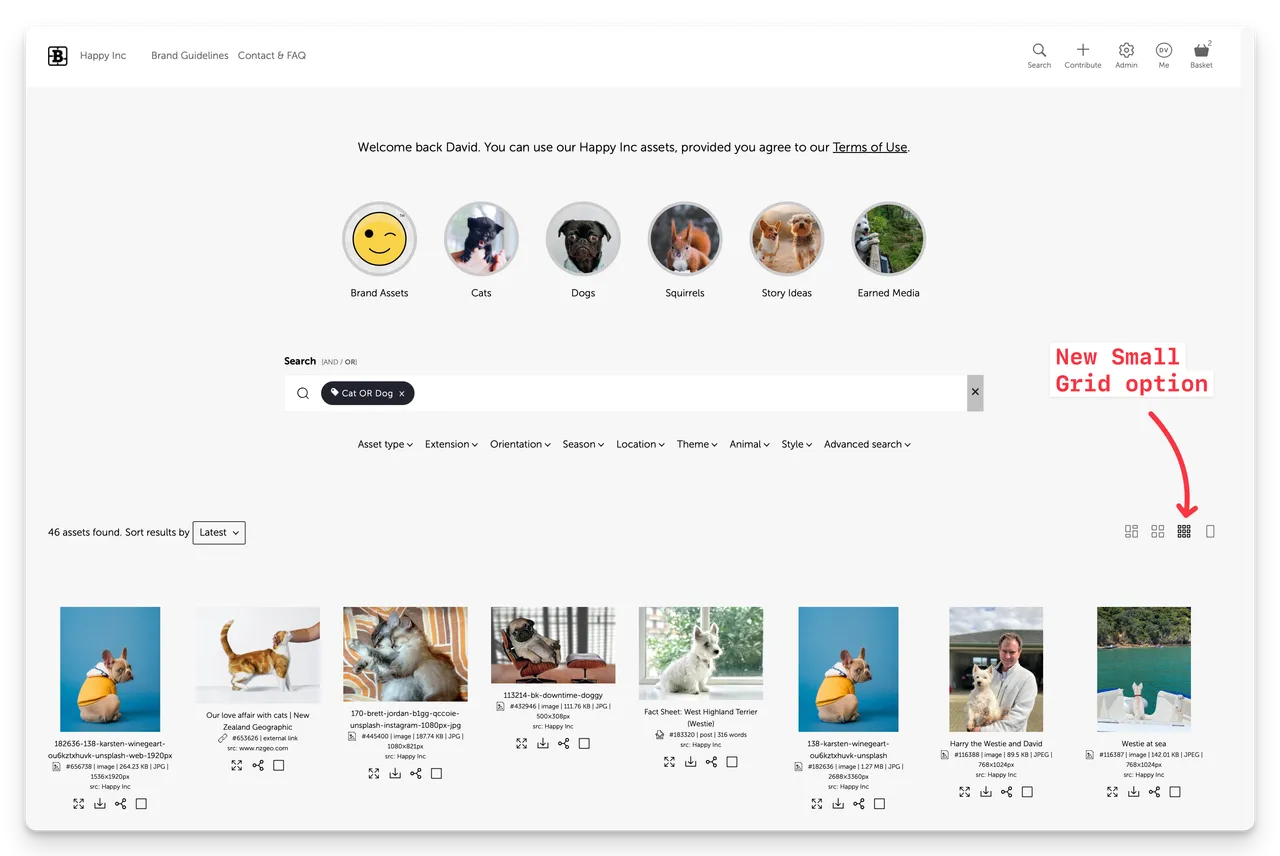Download the 113214-bk-downtime-doggy asset
1280x856 pixels.
click(543, 743)
